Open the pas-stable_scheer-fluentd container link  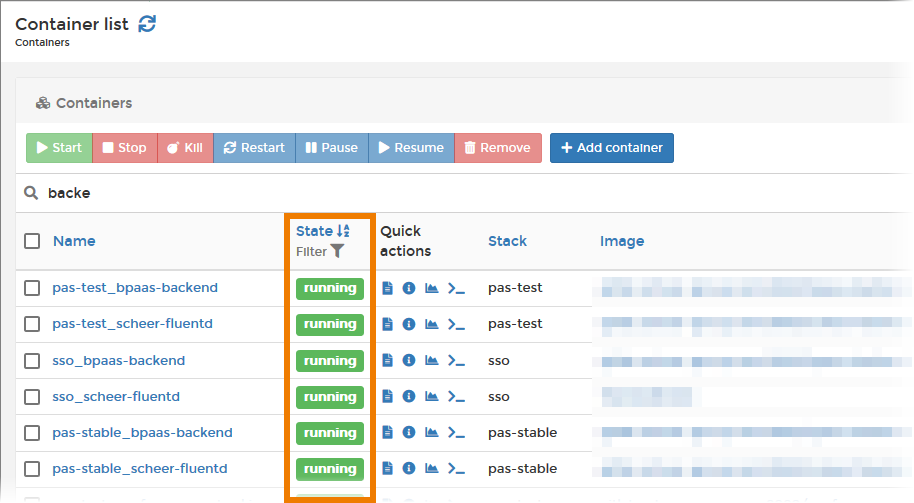pos(140,469)
